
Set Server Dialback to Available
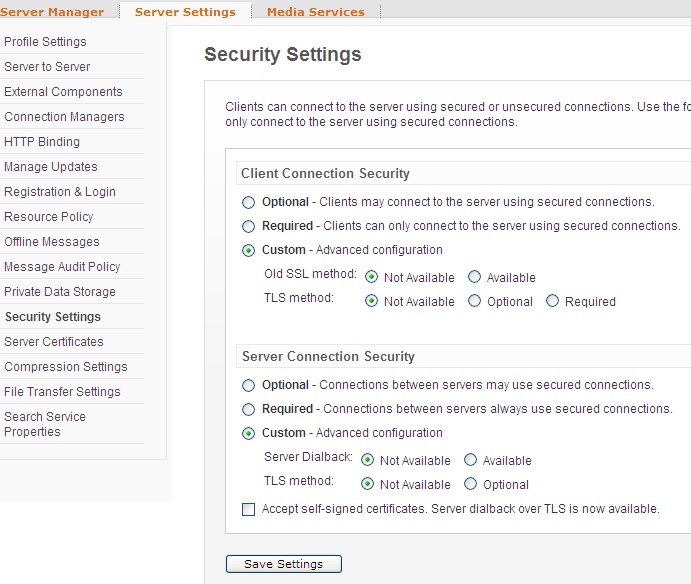pos(470,460)
